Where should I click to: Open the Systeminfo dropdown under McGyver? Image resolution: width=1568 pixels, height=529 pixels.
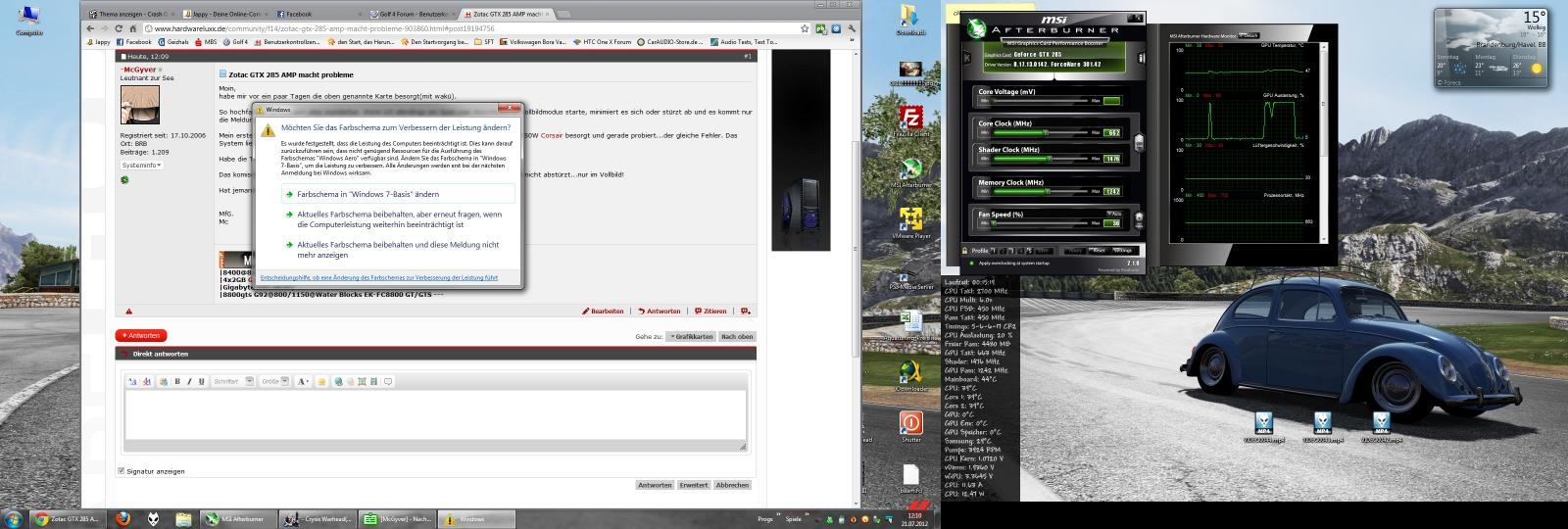click(141, 166)
